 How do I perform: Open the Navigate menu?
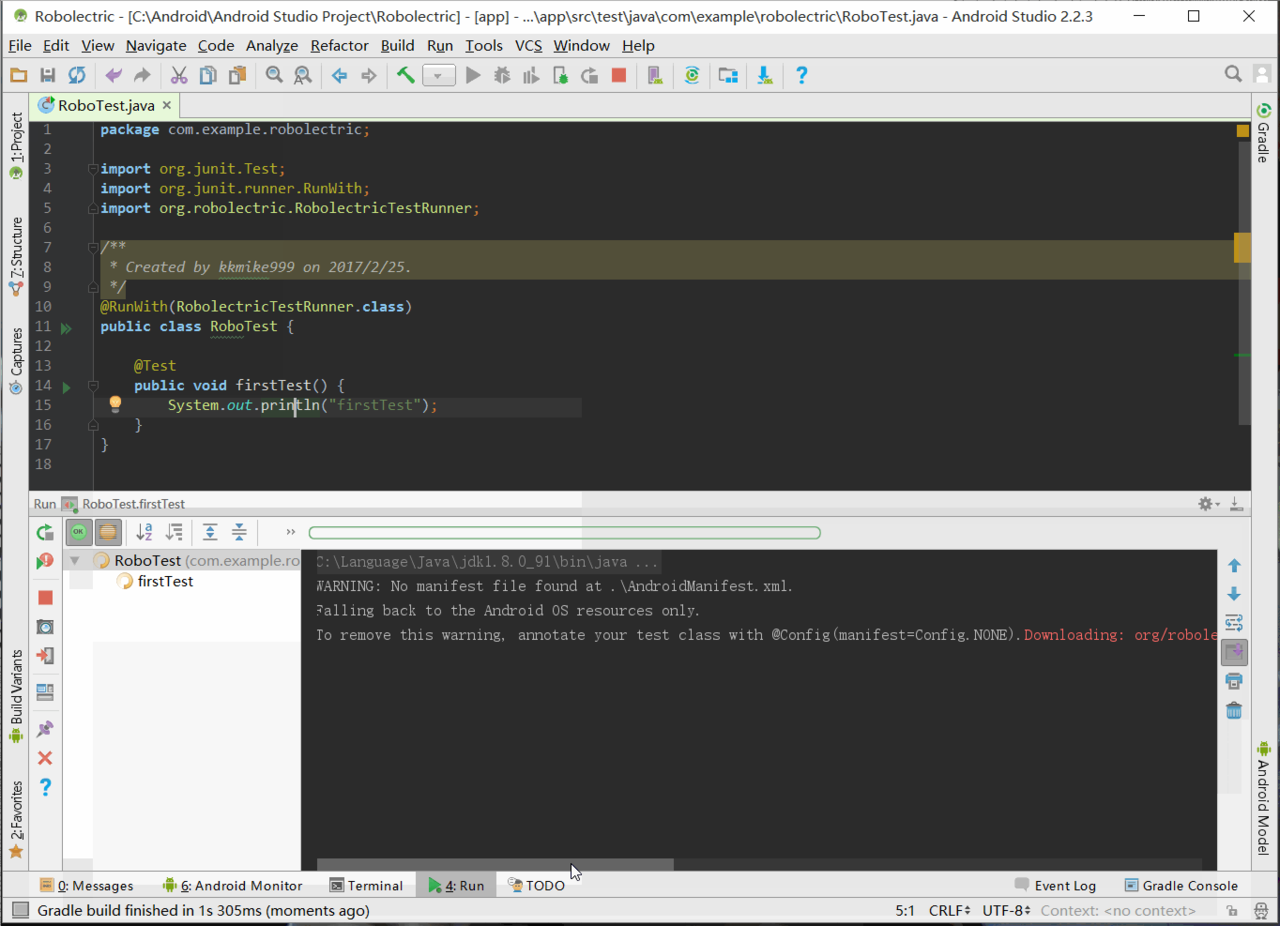pos(156,45)
